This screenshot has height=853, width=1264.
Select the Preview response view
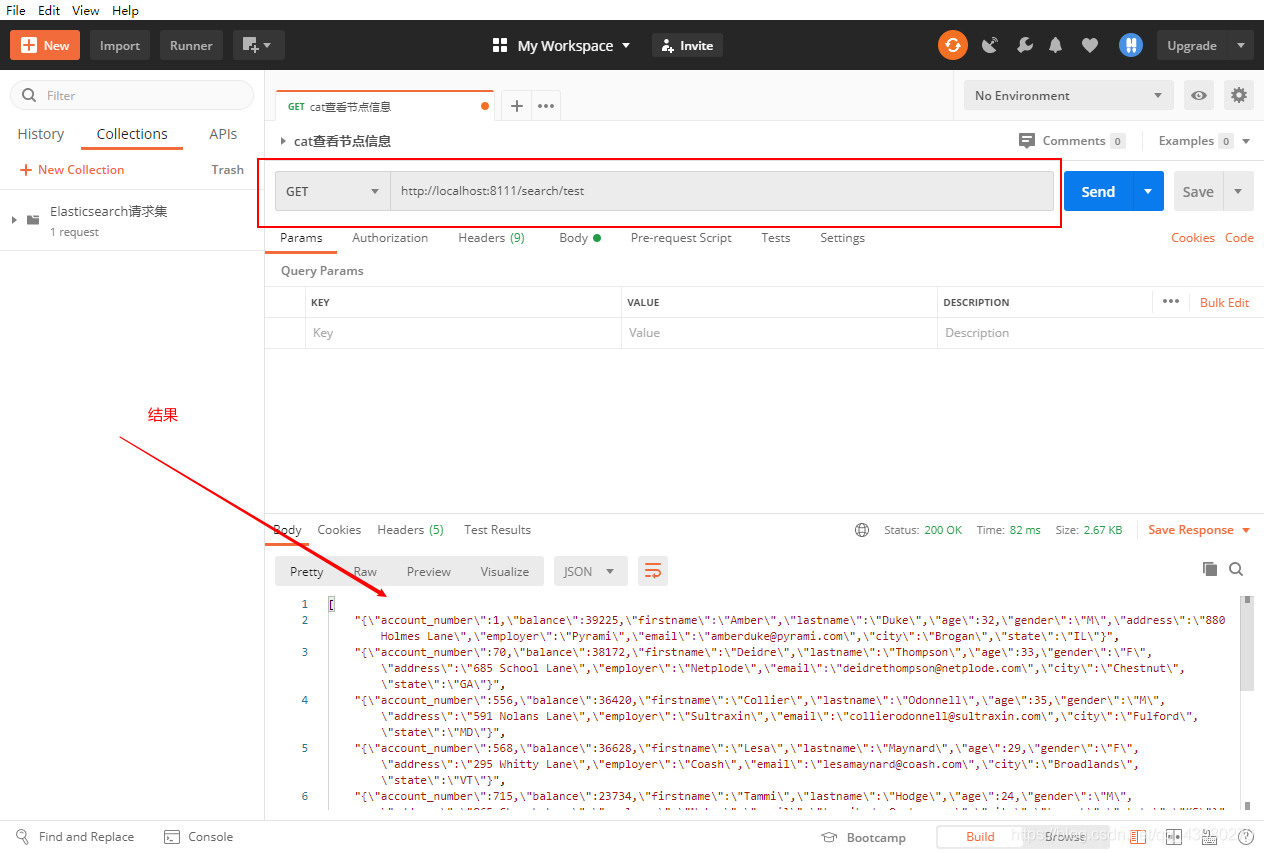tap(429, 572)
